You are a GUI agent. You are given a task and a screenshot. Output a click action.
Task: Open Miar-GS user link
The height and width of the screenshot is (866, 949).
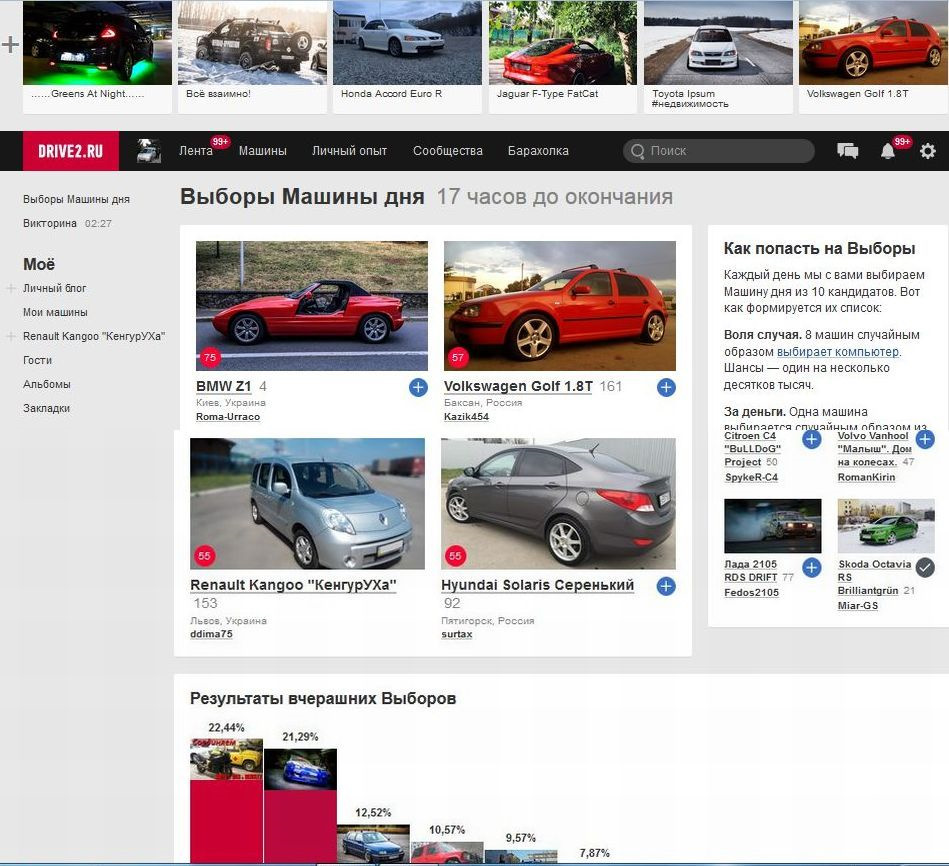858,606
